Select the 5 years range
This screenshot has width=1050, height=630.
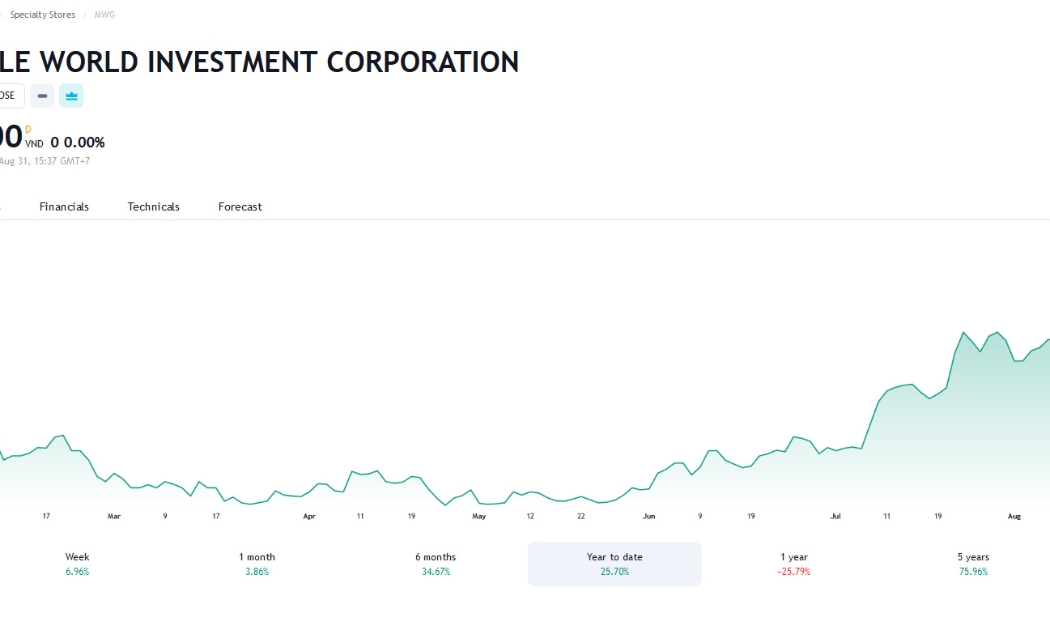pyautogui.click(x=973, y=564)
